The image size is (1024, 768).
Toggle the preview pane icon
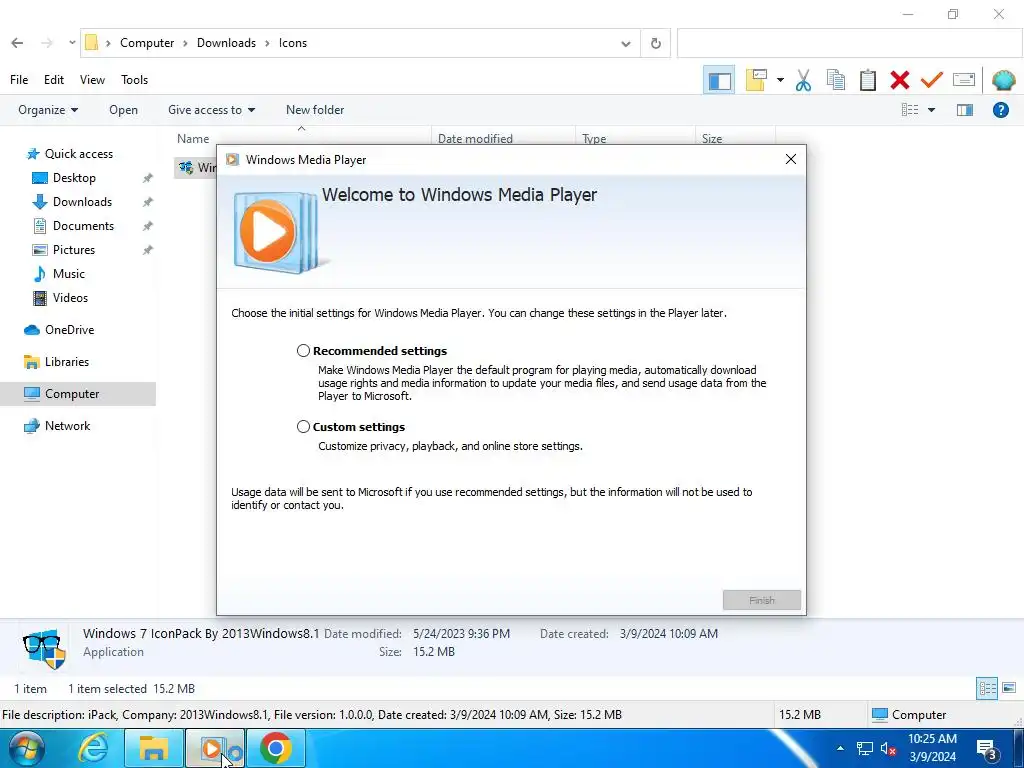(x=965, y=110)
